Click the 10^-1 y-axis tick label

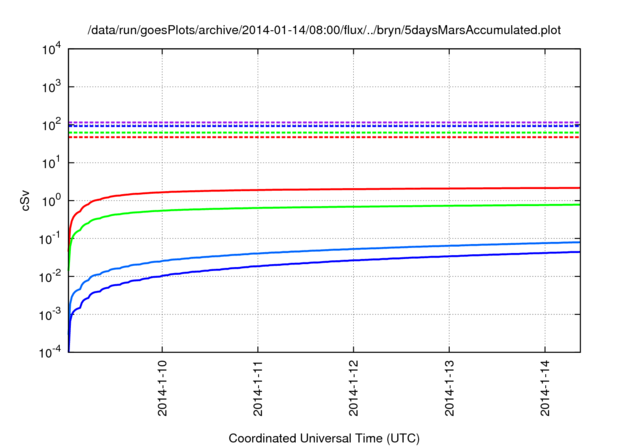[x=50, y=238]
